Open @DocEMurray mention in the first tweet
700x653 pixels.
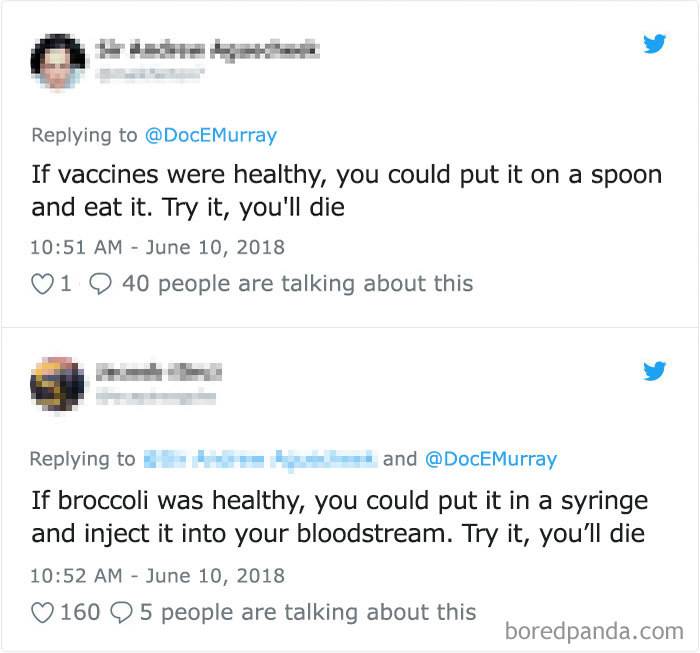pyautogui.click(x=211, y=135)
